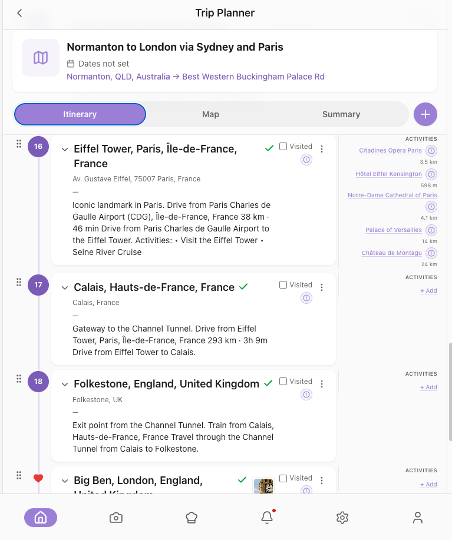452x540 pixels.
Task: Show info for the Calais stop
Action: (x=306, y=298)
